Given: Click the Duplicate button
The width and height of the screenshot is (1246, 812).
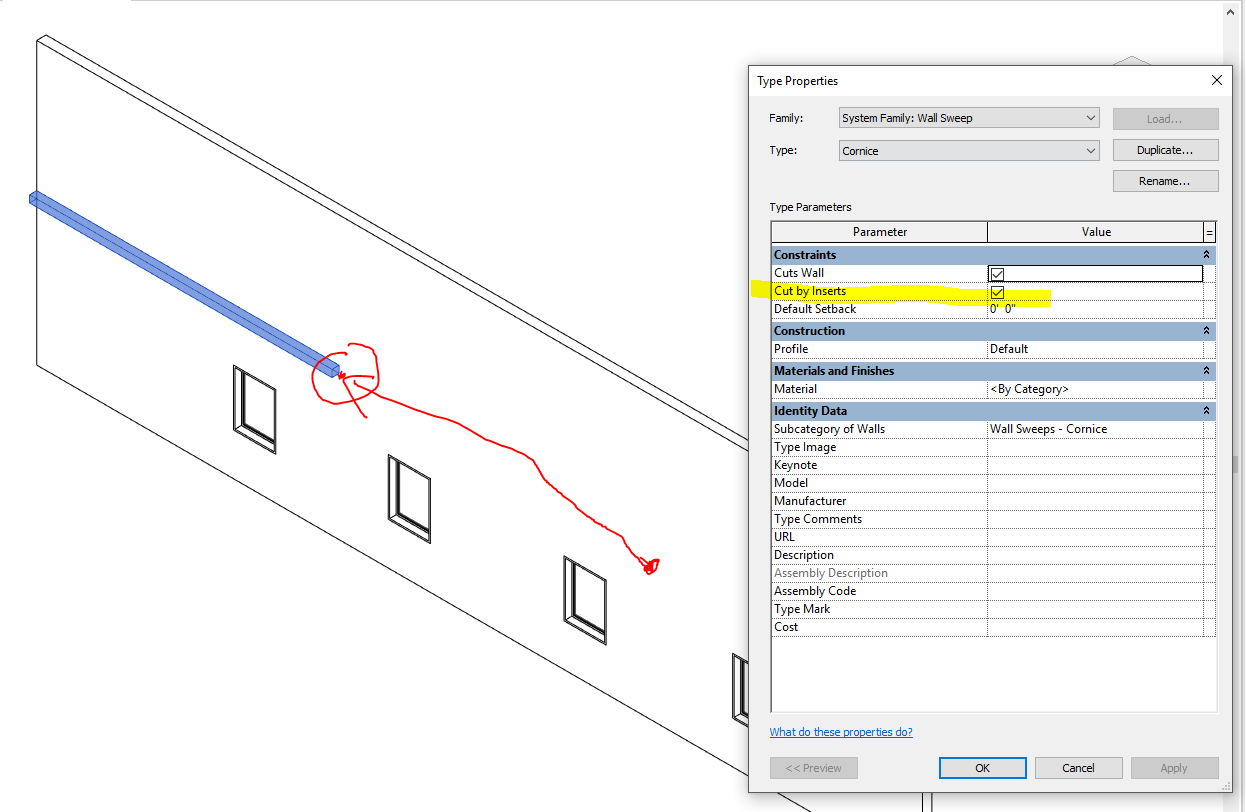Looking at the screenshot, I should coord(1165,149).
